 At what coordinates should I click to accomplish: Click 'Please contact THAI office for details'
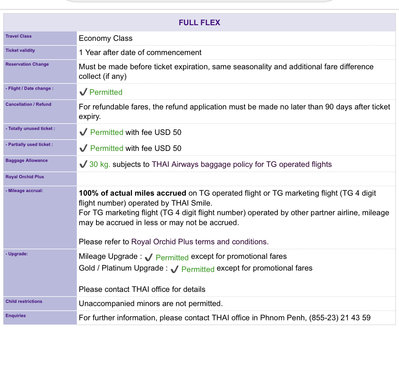click(x=142, y=289)
